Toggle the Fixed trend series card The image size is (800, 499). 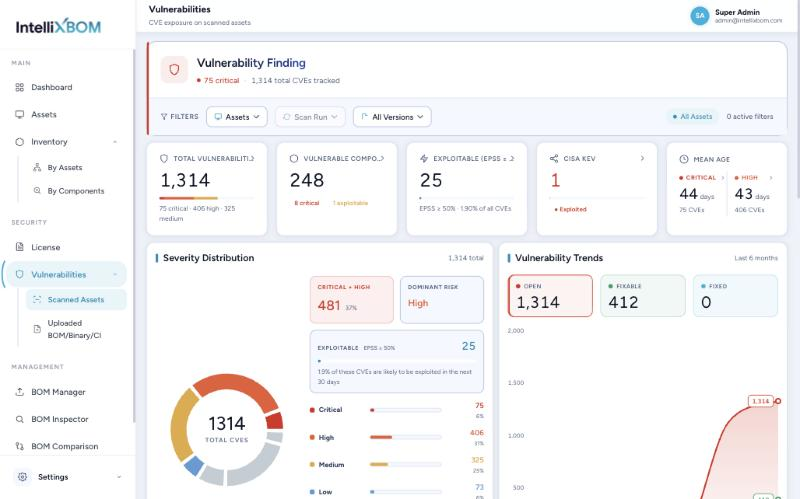736,296
